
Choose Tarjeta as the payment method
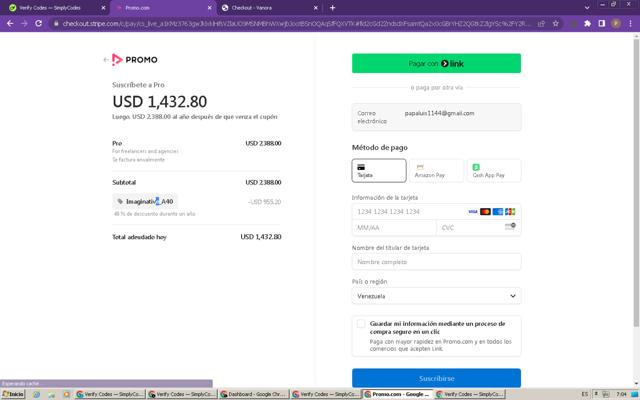coord(379,171)
